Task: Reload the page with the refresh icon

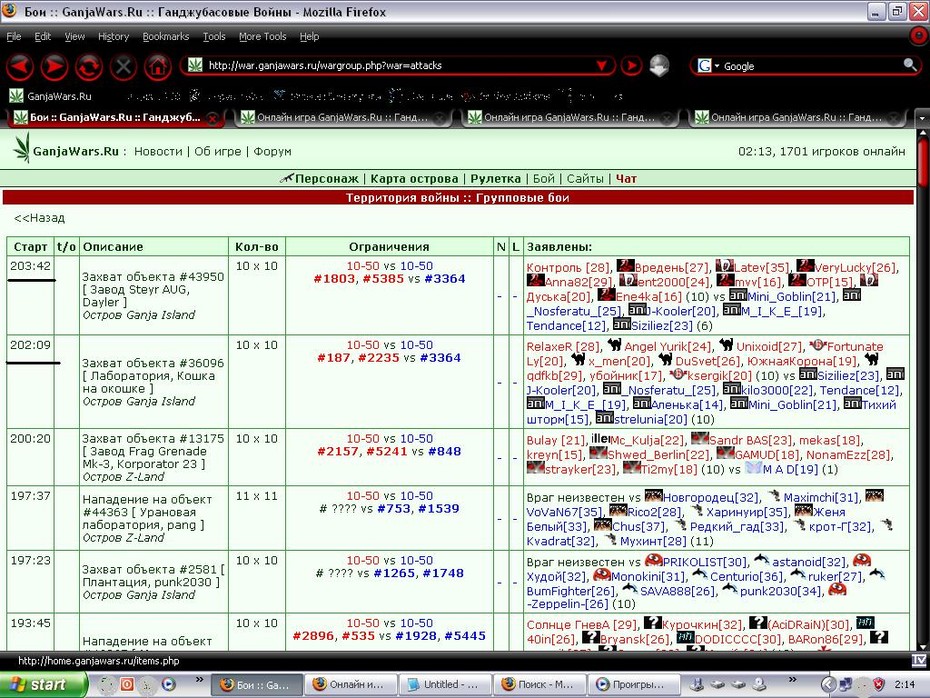Action: (88, 66)
